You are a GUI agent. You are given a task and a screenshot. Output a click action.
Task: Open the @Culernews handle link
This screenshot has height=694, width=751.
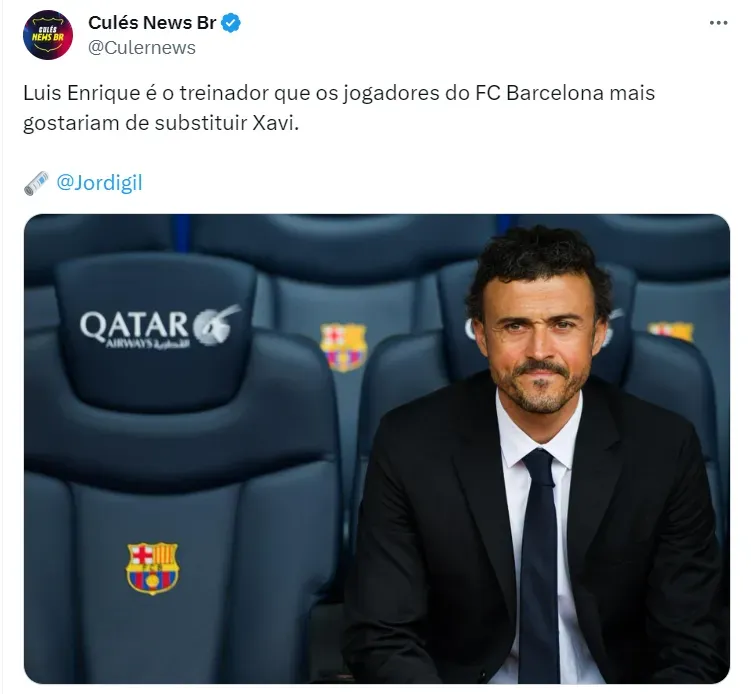click(x=142, y=47)
